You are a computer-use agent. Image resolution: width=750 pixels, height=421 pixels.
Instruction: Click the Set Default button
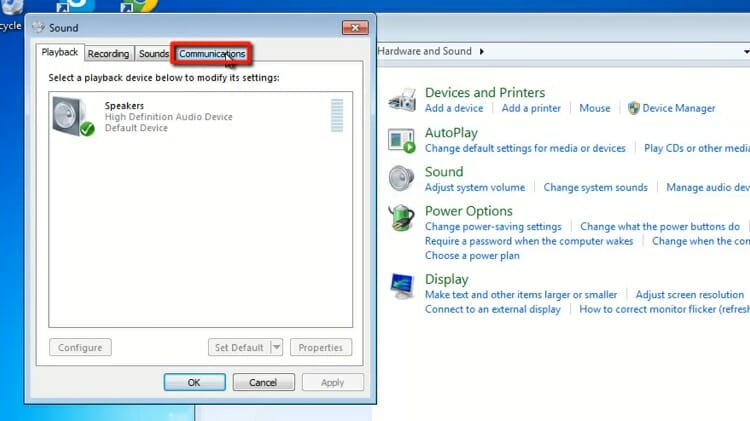point(239,347)
